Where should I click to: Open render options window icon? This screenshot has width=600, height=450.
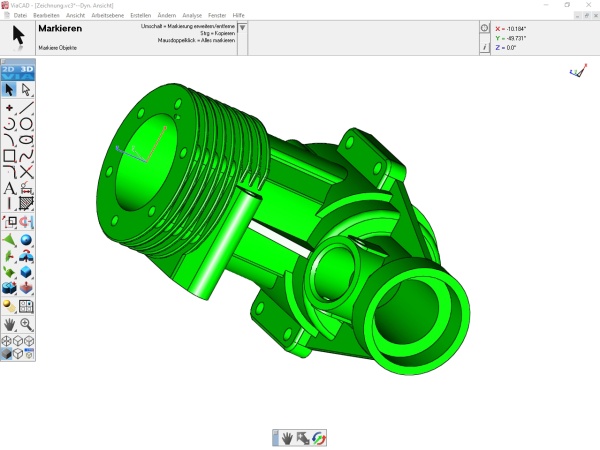click(x=29, y=354)
